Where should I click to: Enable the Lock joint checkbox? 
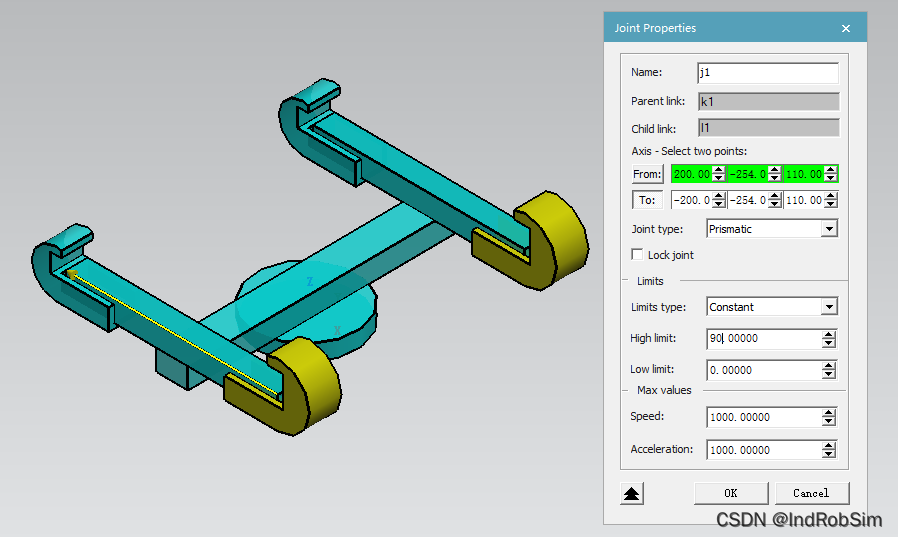pos(637,254)
